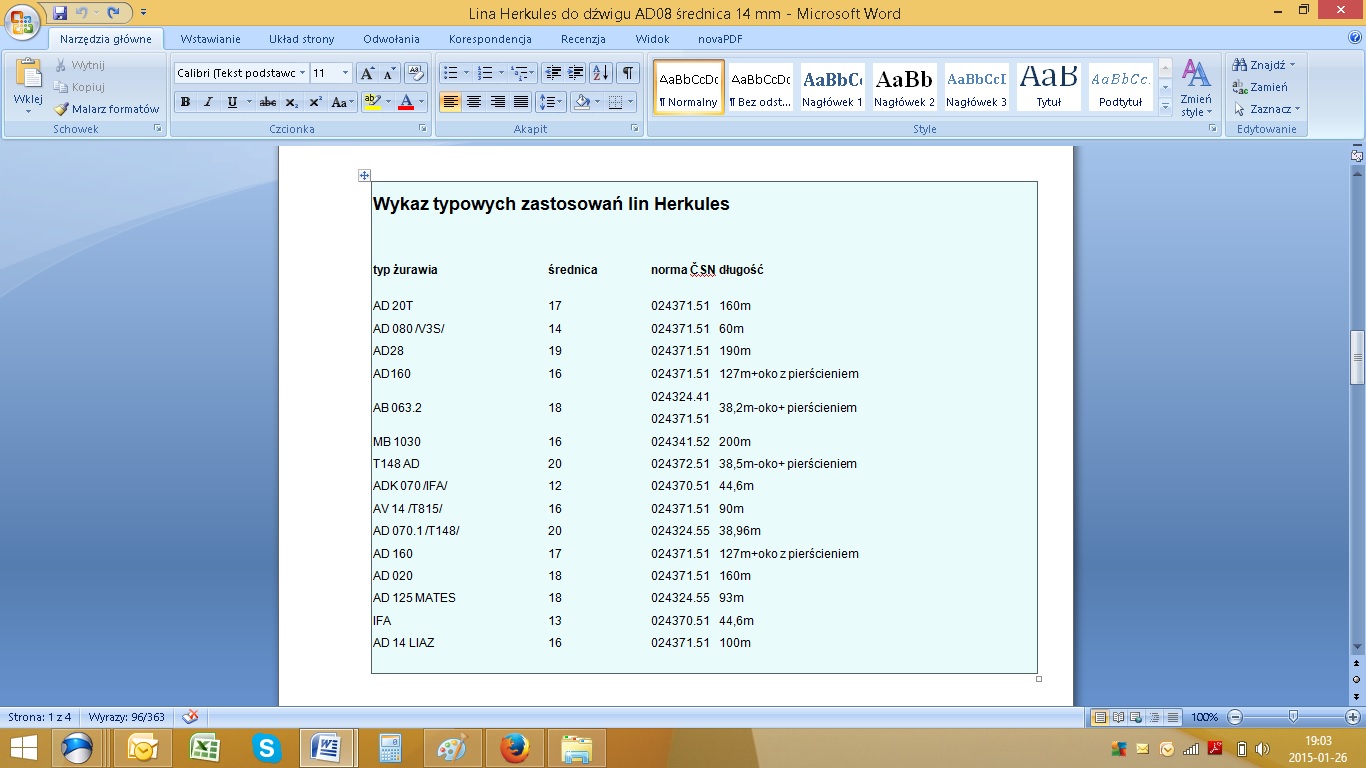1366x768 pixels.
Task: Open Help with the question mark icon
Action: 1355,38
